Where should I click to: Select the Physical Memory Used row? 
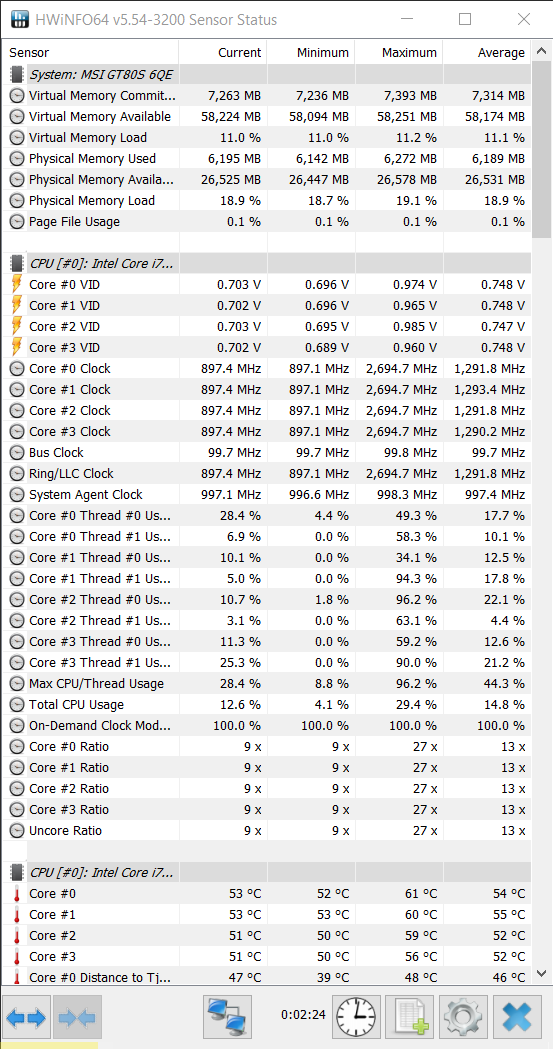click(x=267, y=159)
